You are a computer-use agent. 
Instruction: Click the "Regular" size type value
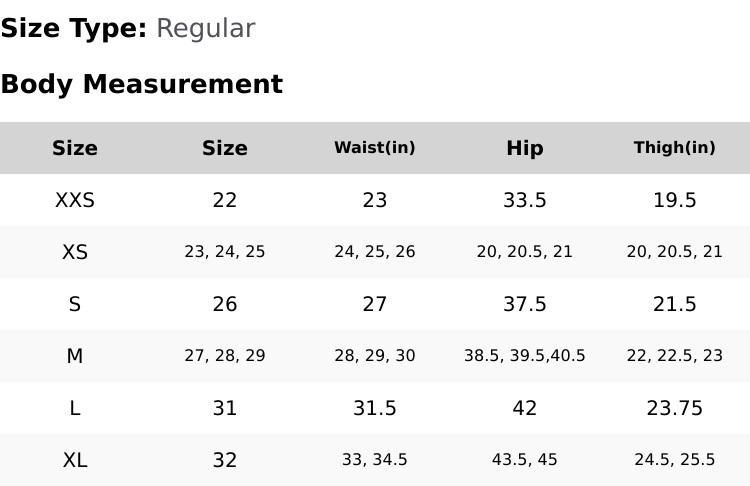pyautogui.click(x=205, y=28)
